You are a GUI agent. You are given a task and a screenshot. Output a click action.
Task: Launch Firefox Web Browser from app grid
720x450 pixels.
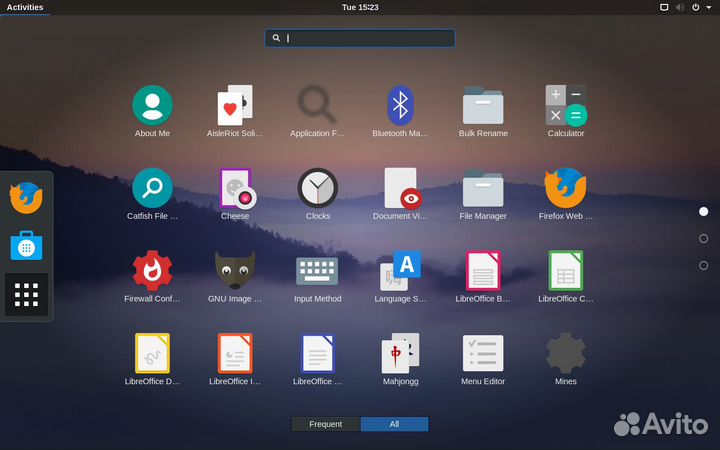pyautogui.click(x=566, y=194)
